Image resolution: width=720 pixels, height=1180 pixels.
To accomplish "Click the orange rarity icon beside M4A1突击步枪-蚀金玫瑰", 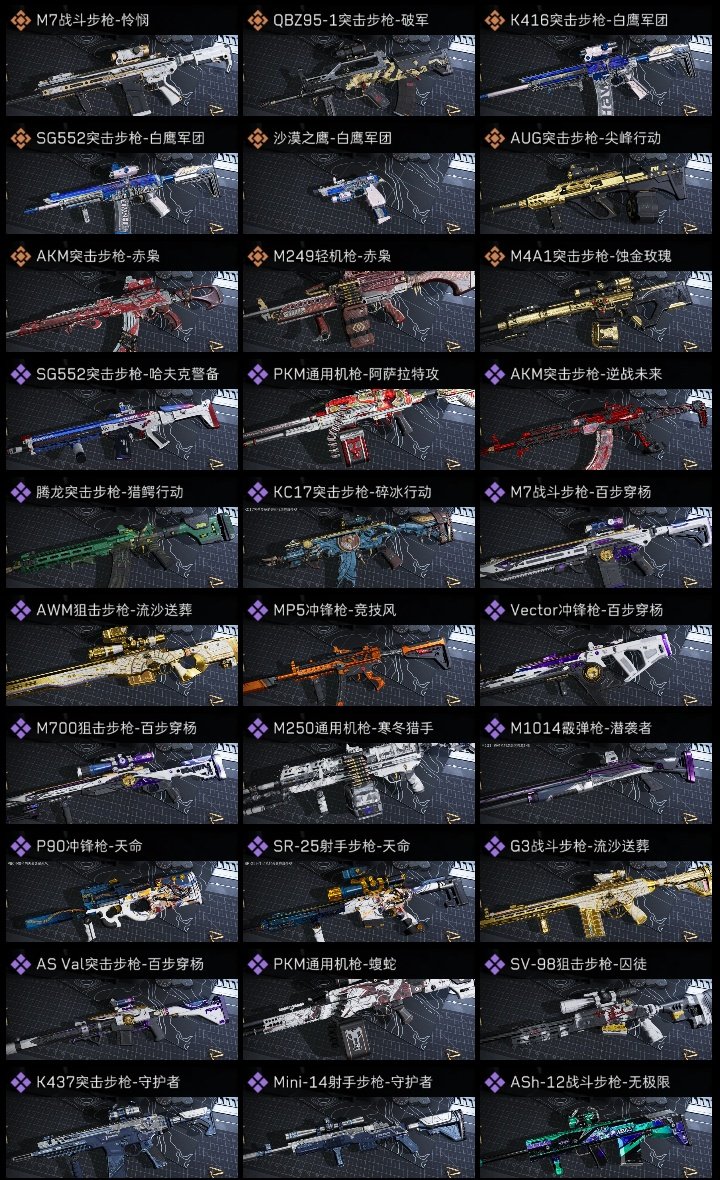I will tap(494, 256).
